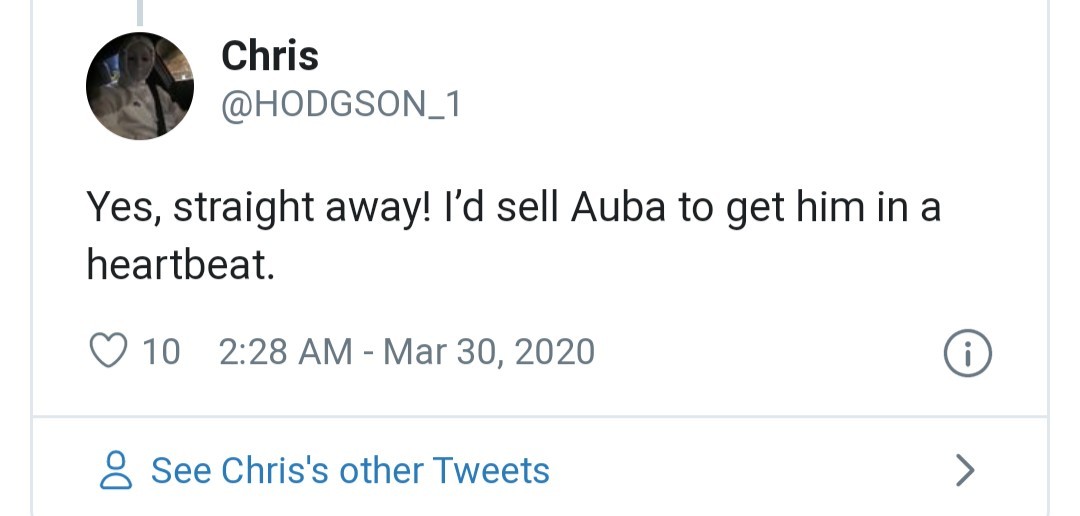Image resolution: width=1080 pixels, height=516 pixels.
Task: Click the like count number 10
Action: coord(161,352)
